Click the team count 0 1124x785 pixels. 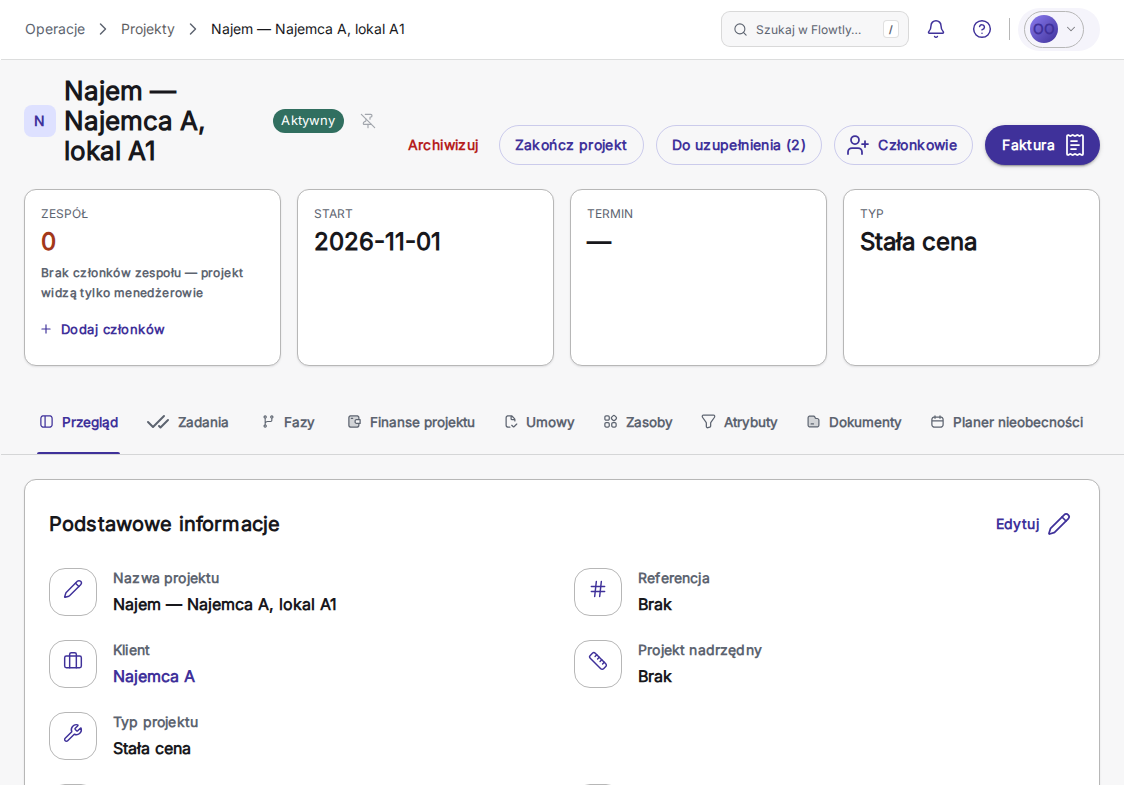click(48, 242)
